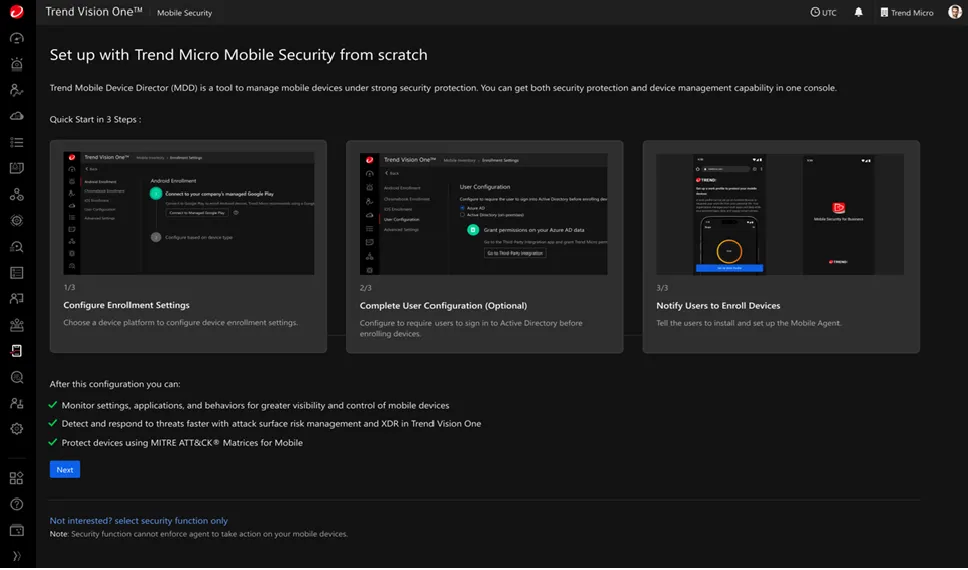Click the settings gear icon in sidebar

(16, 429)
